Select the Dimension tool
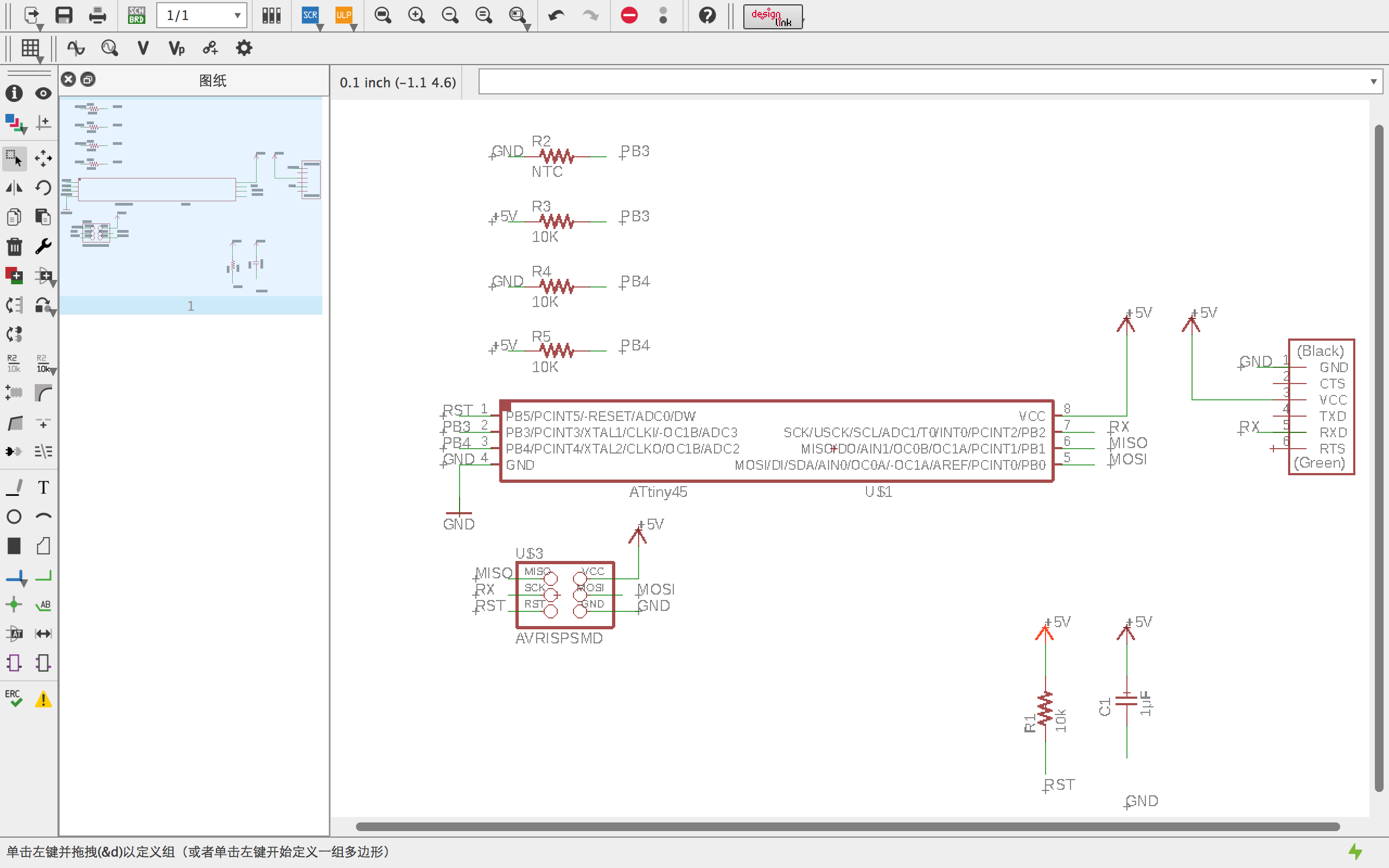Image resolution: width=1389 pixels, height=868 pixels. pos(43,634)
